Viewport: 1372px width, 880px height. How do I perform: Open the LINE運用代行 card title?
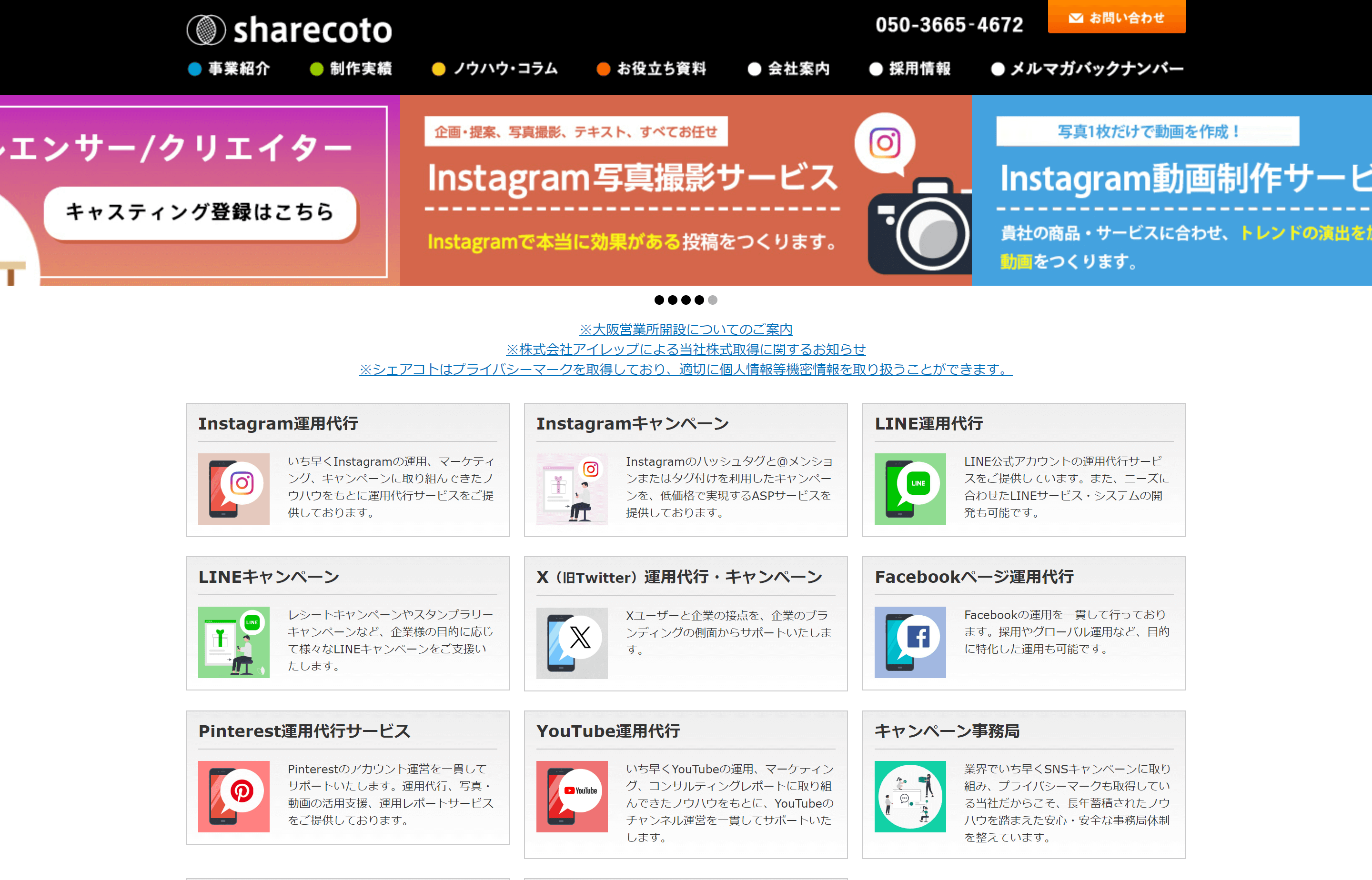[928, 423]
